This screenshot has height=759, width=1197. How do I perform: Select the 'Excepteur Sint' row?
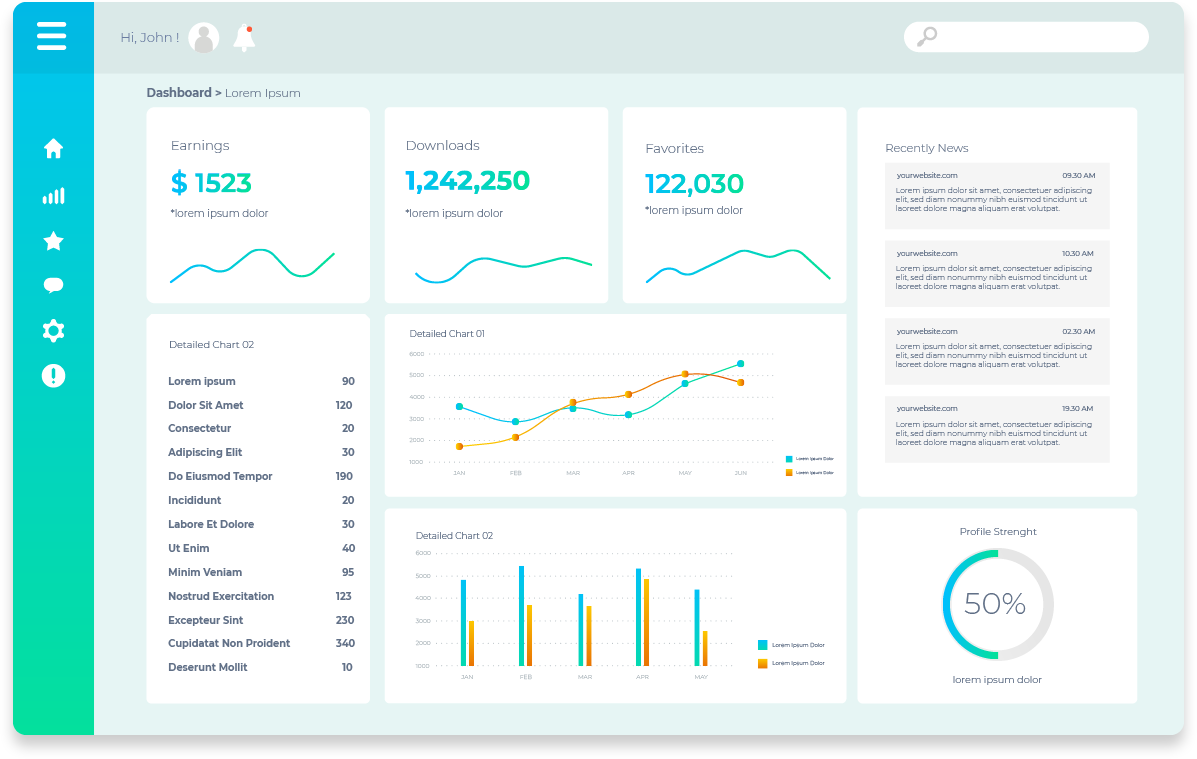261,620
